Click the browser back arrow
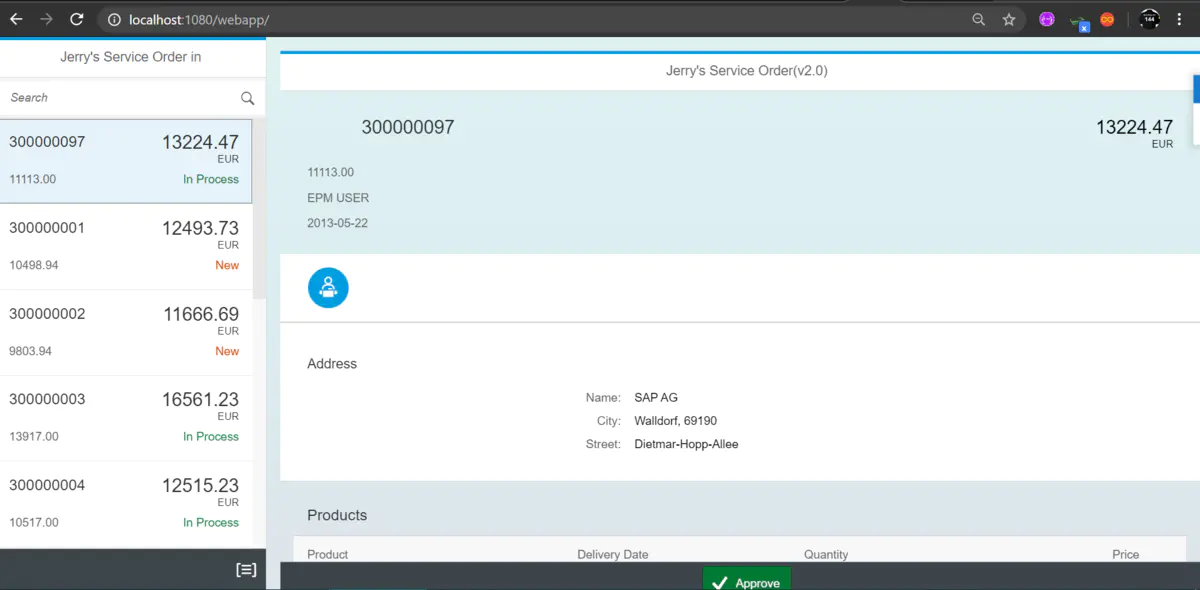1200x590 pixels. pyautogui.click(x=18, y=19)
